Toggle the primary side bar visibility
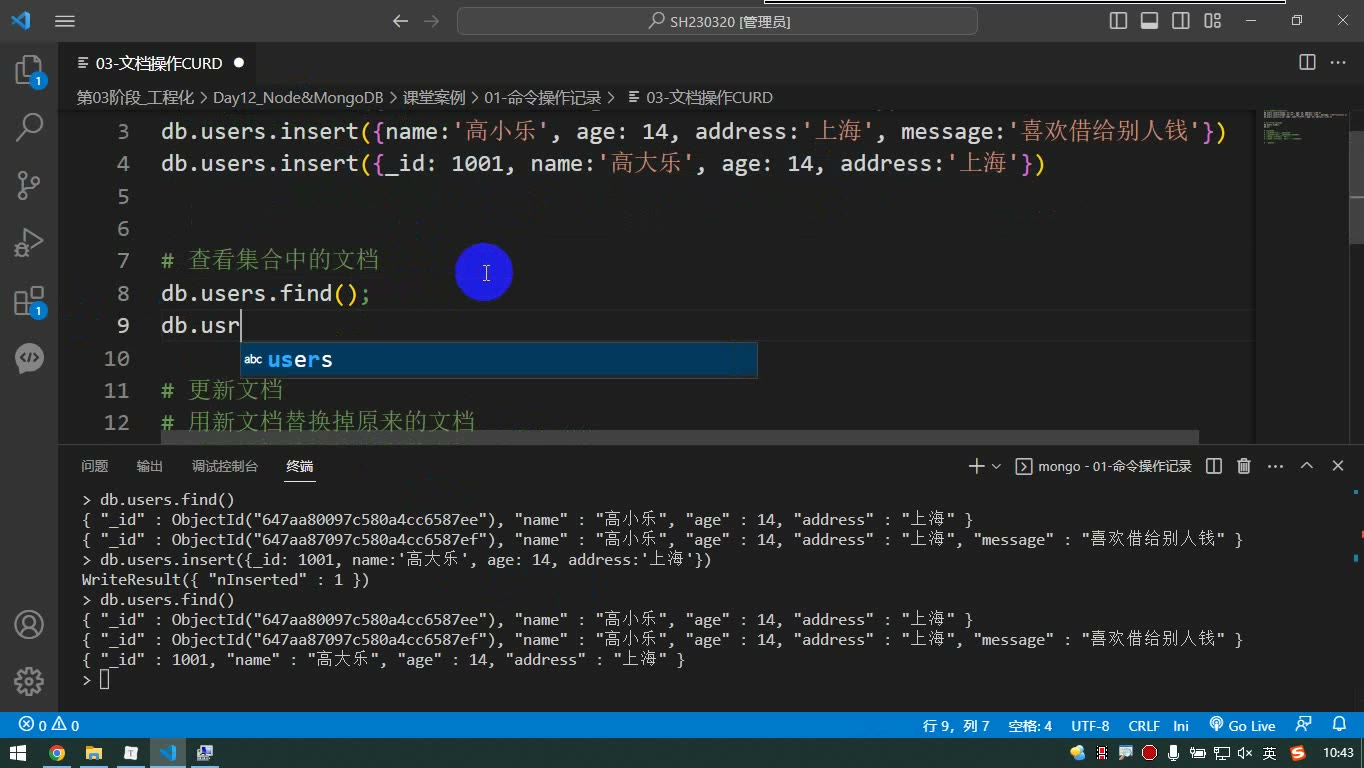Image resolution: width=1364 pixels, height=768 pixels. (x=1119, y=21)
